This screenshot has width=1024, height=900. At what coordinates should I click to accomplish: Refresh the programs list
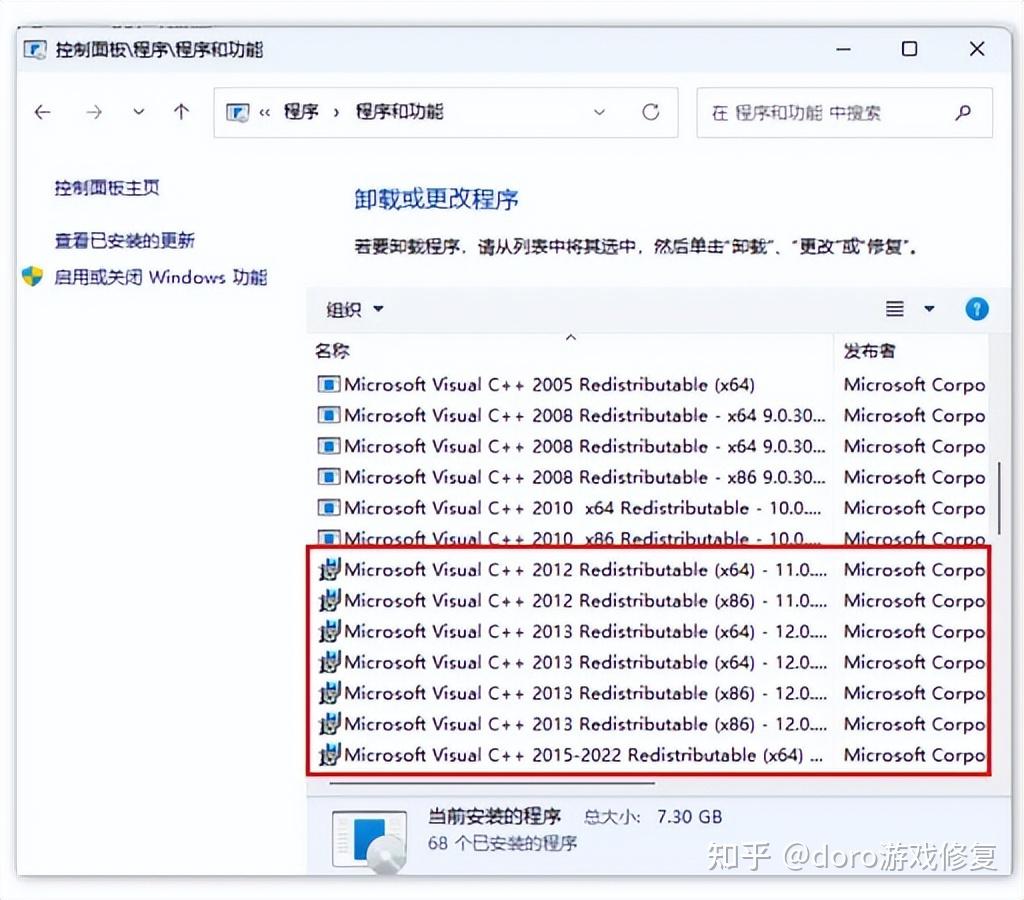point(650,112)
